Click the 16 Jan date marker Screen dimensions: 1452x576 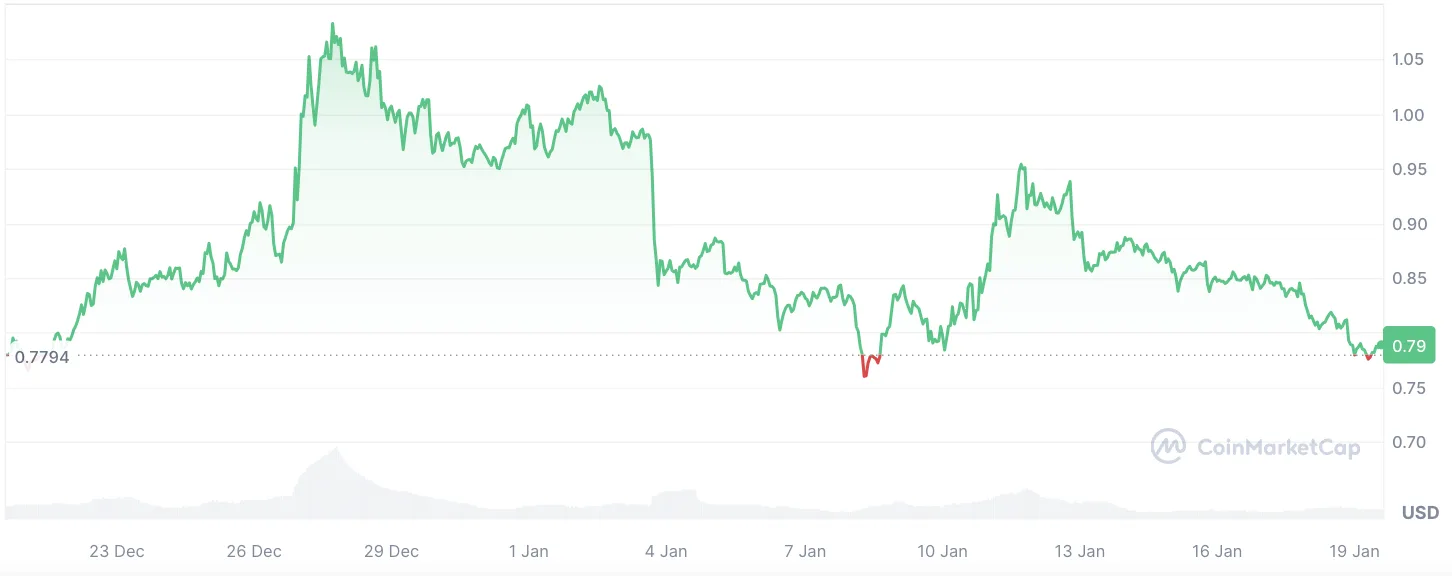pyautogui.click(x=1217, y=551)
